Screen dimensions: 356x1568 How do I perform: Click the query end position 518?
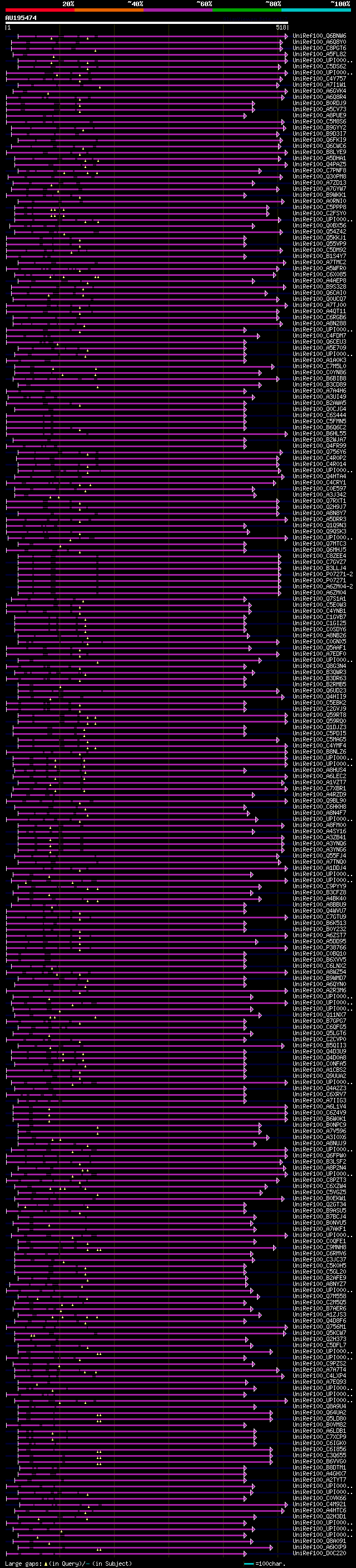point(280,28)
